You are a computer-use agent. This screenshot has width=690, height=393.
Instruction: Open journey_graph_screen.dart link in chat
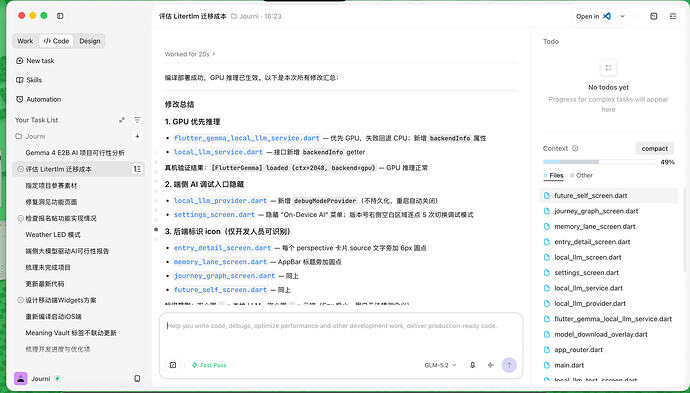pos(224,276)
